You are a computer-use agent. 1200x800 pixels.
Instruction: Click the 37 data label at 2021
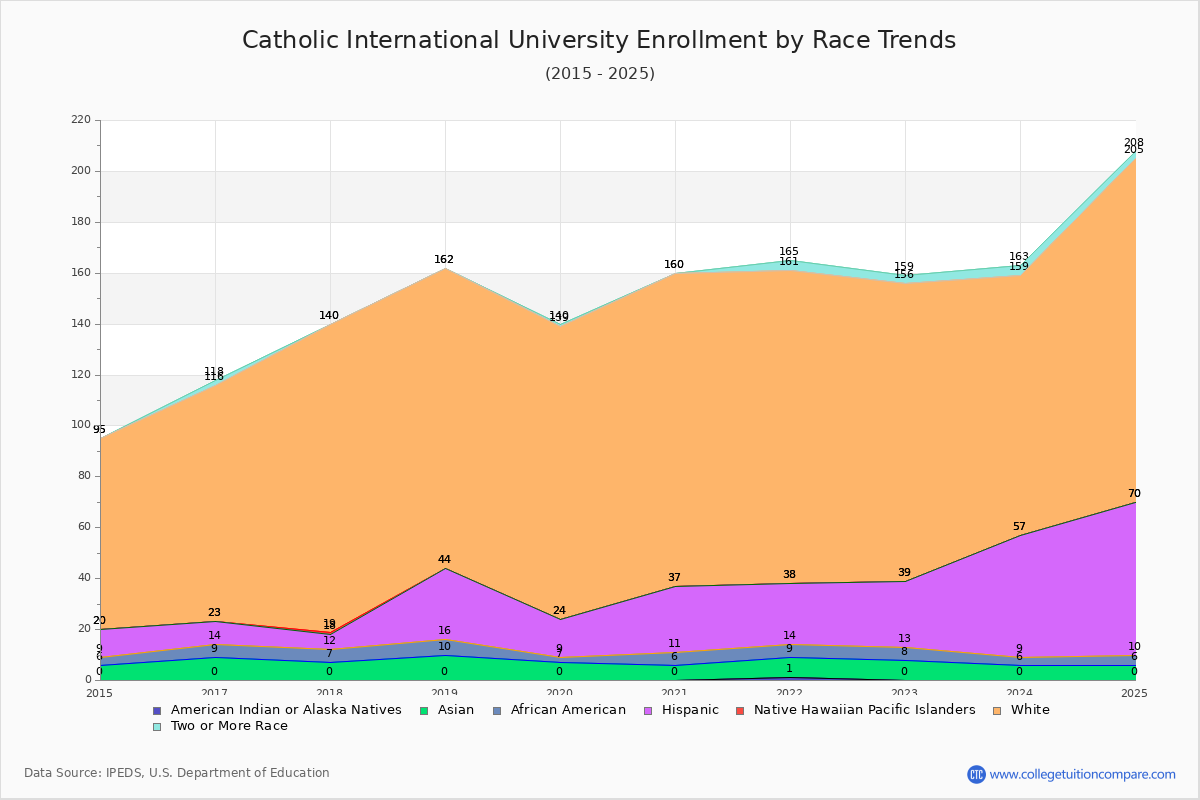pyautogui.click(x=674, y=578)
